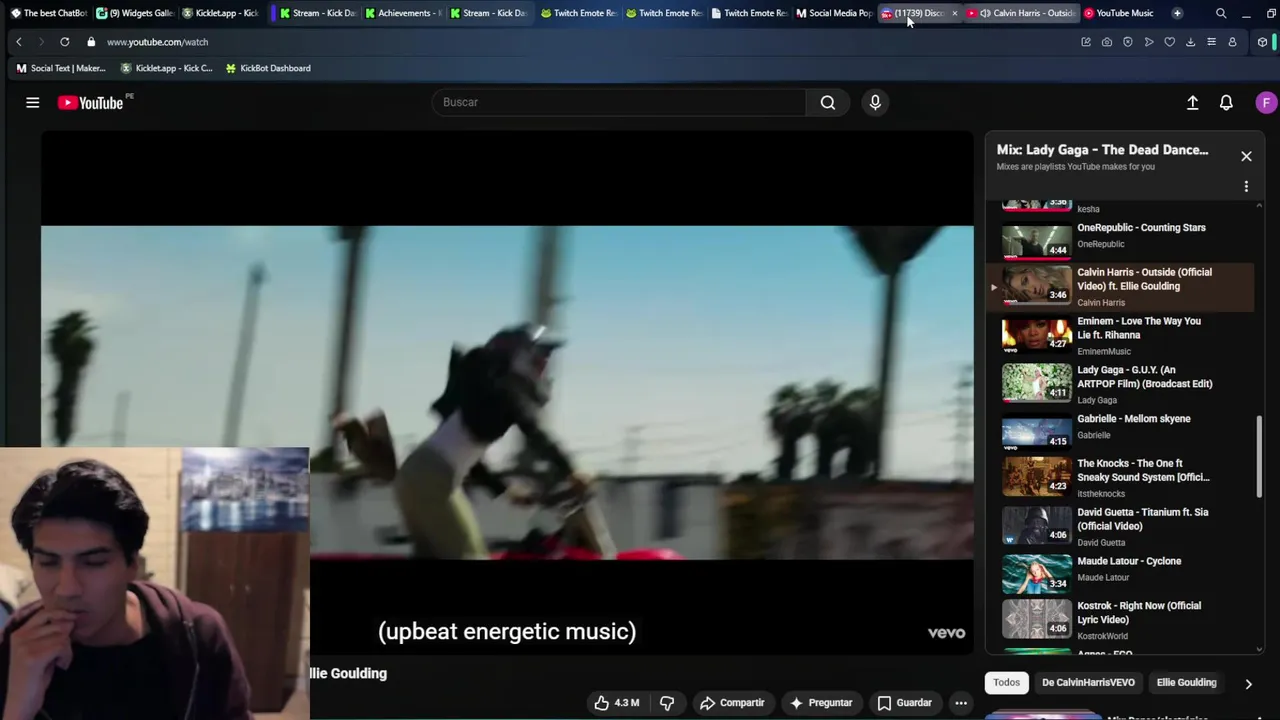Play The Knocks - The One ft Sneaky Sound System

tap(1120, 477)
